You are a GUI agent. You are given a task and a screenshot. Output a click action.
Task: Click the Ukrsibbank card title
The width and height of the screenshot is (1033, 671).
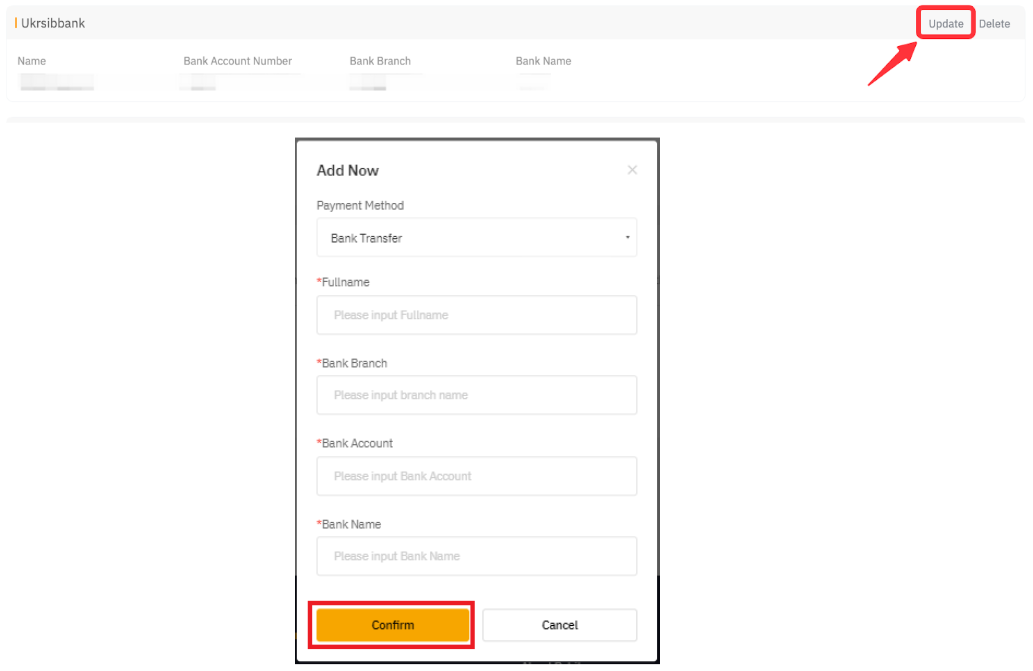tap(53, 23)
